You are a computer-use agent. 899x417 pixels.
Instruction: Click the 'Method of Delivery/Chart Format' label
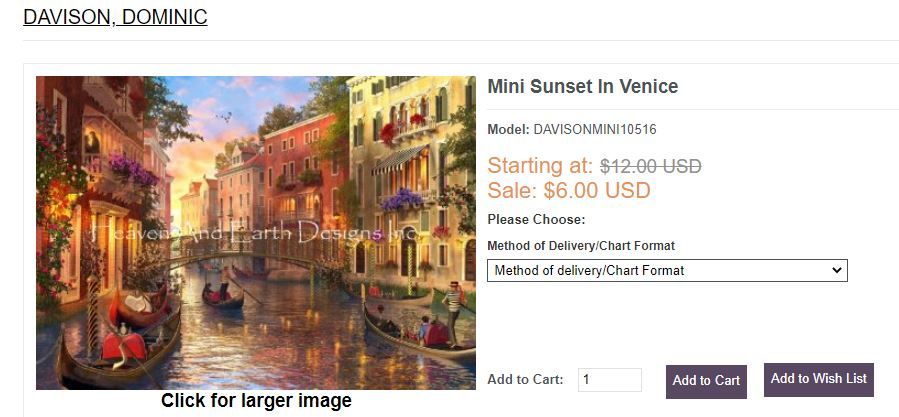click(581, 245)
